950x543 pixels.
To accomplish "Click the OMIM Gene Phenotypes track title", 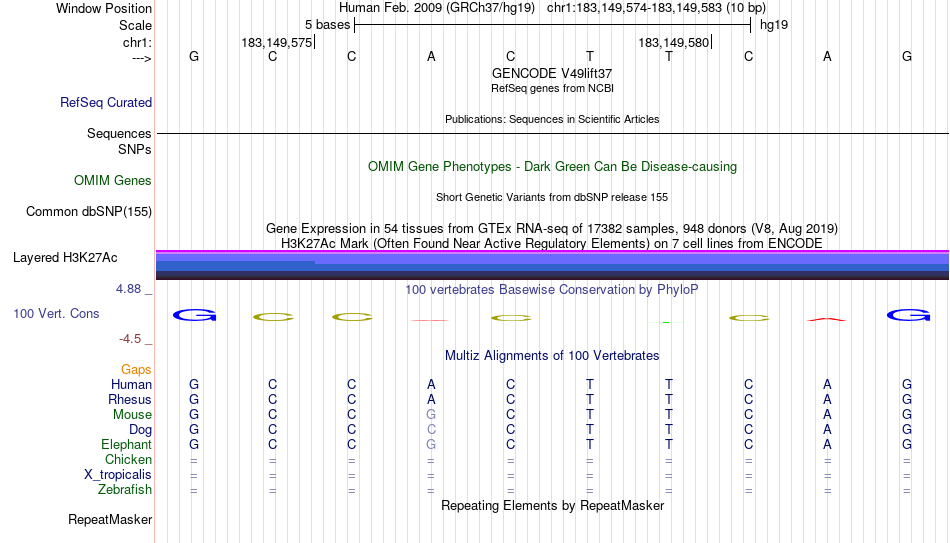I will click(x=553, y=167).
